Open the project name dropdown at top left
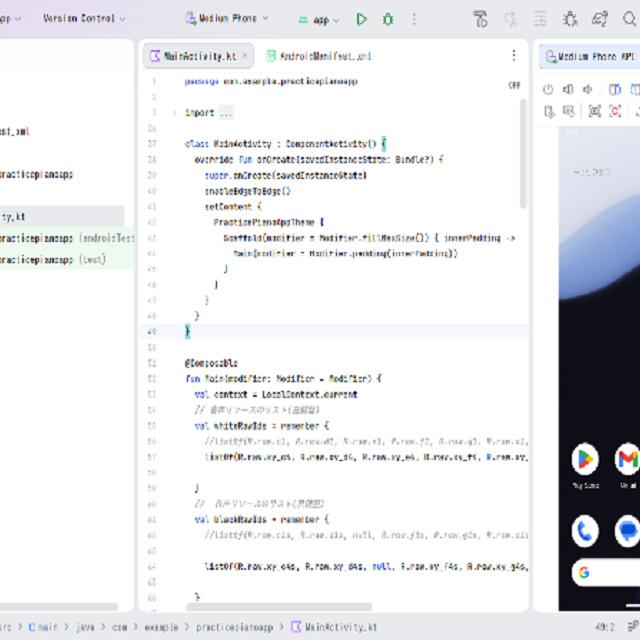Image resolution: width=640 pixels, height=640 pixels. coord(11,19)
